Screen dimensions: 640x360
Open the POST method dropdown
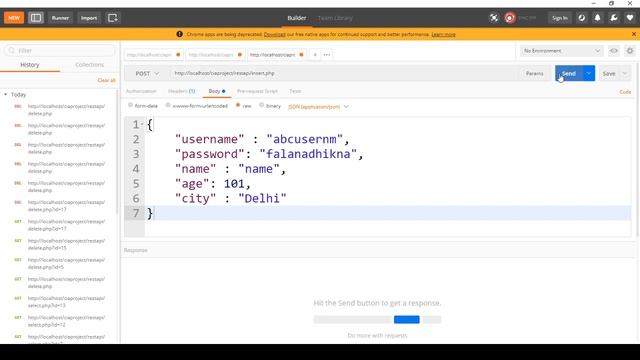[x=147, y=73]
